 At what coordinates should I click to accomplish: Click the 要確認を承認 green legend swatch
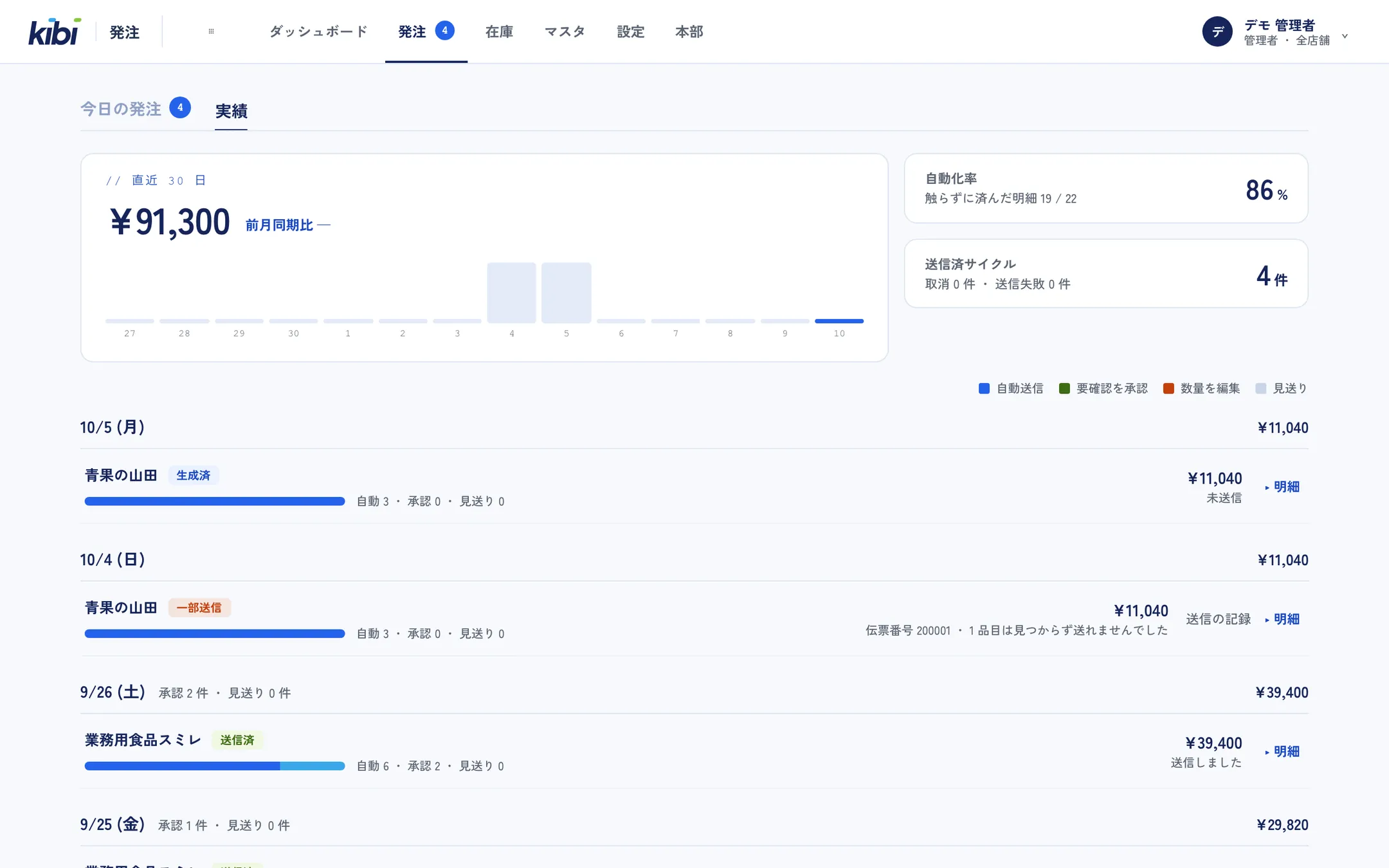(1064, 388)
